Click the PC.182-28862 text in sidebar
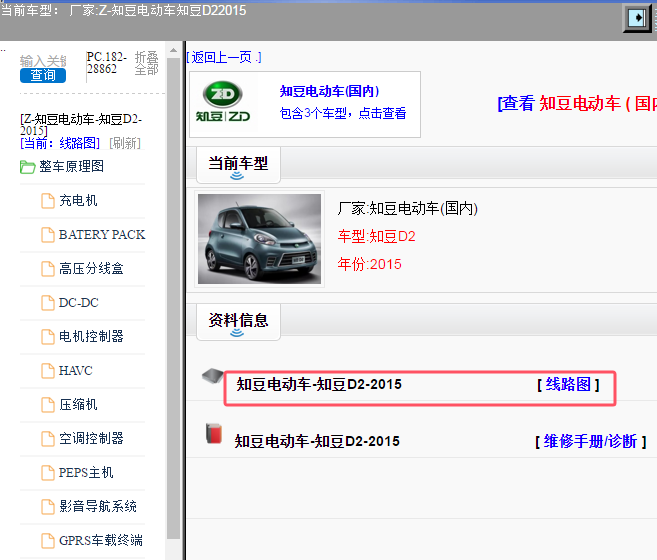Screen dimensions: 657x560 (x=106, y=62)
